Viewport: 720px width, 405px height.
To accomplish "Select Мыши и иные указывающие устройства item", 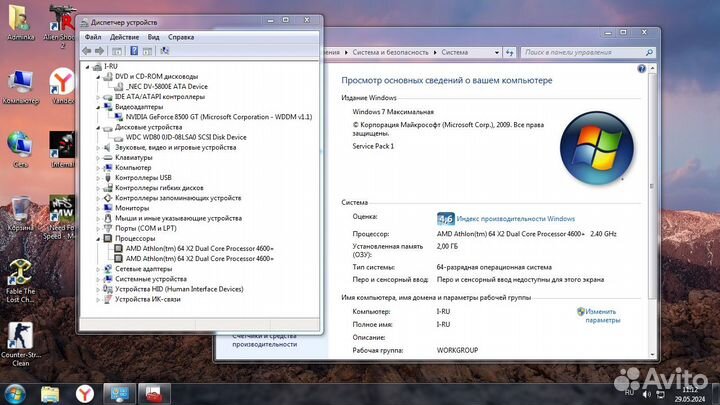I will (x=178, y=218).
